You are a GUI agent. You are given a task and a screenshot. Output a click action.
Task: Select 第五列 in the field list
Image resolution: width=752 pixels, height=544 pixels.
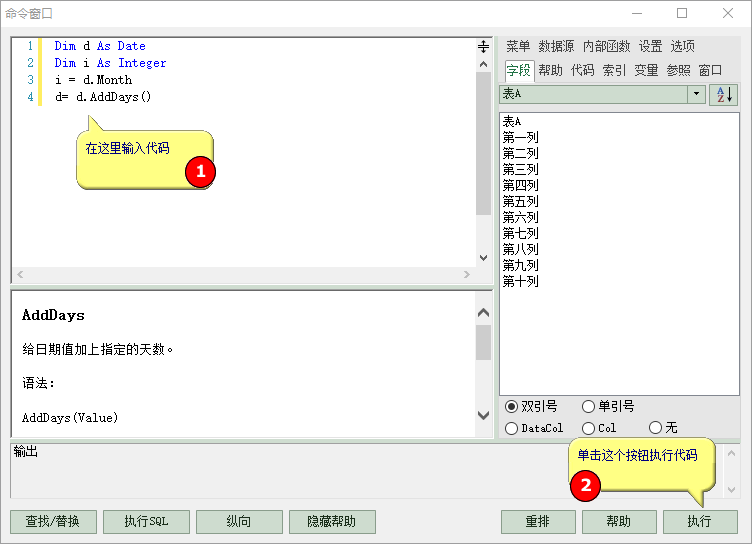520,201
